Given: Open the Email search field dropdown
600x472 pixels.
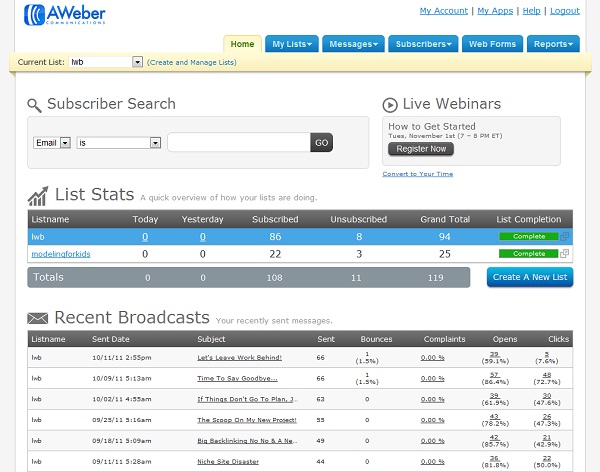Looking at the screenshot, I should click(x=65, y=143).
